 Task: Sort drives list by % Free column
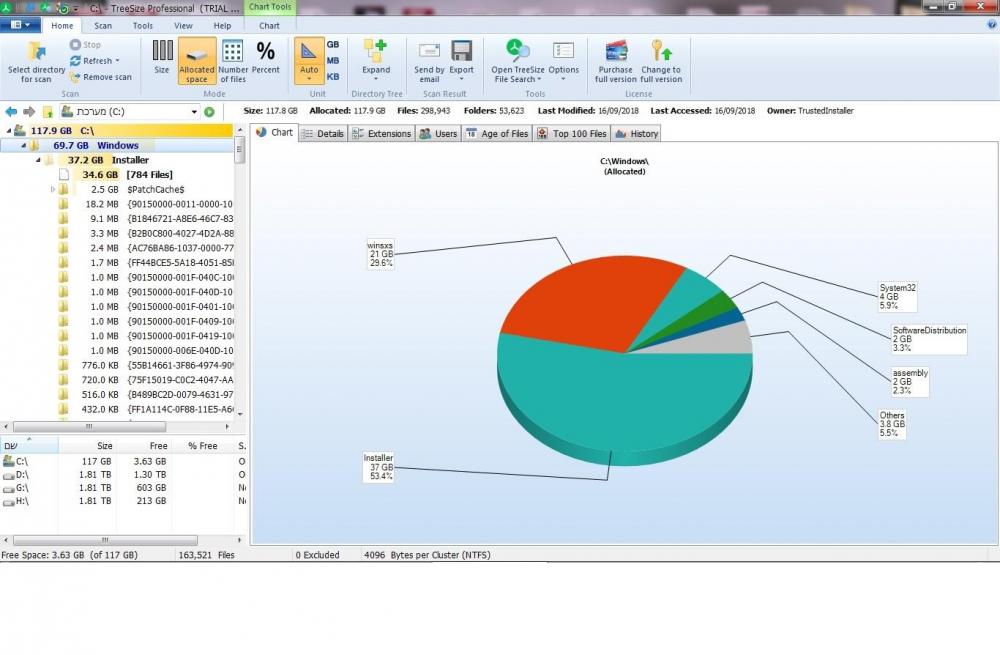[x=203, y=446]
